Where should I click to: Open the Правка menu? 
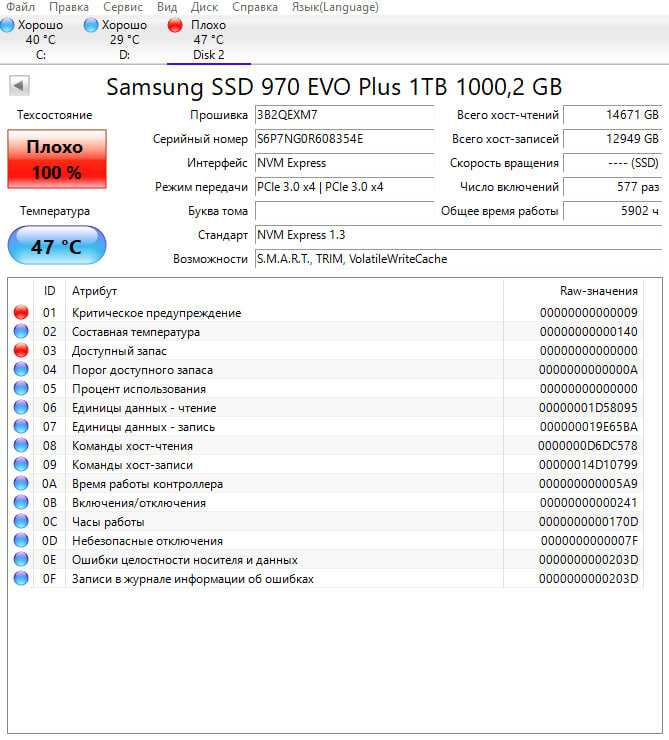click(x=69, y=7)
